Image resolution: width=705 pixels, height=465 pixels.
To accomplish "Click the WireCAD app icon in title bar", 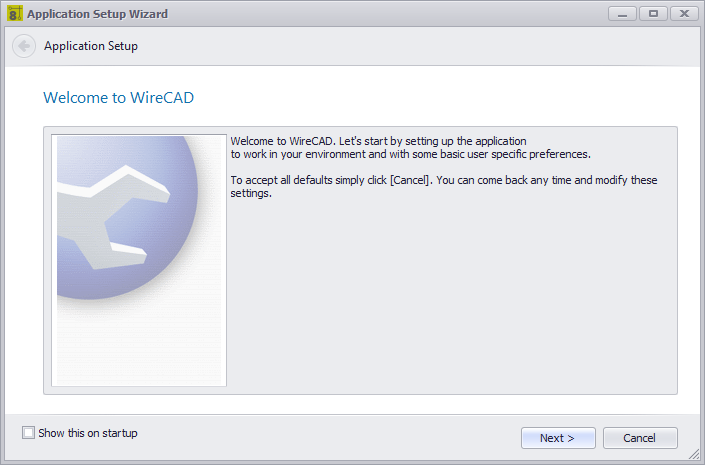I will [14, 13].
